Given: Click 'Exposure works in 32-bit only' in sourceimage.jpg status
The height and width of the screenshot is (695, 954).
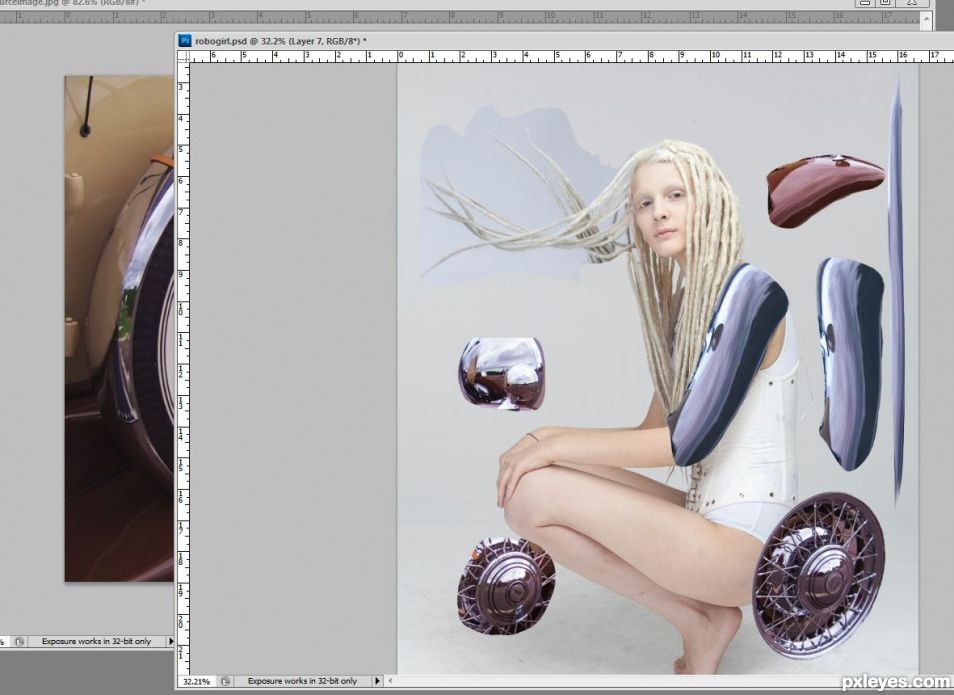Looking at the screenshot, I should (96, 641).
